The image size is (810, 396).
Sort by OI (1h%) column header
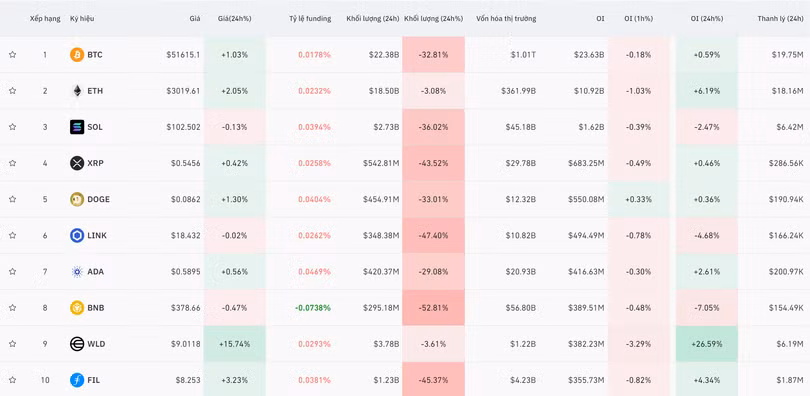(x=638, y=19)
